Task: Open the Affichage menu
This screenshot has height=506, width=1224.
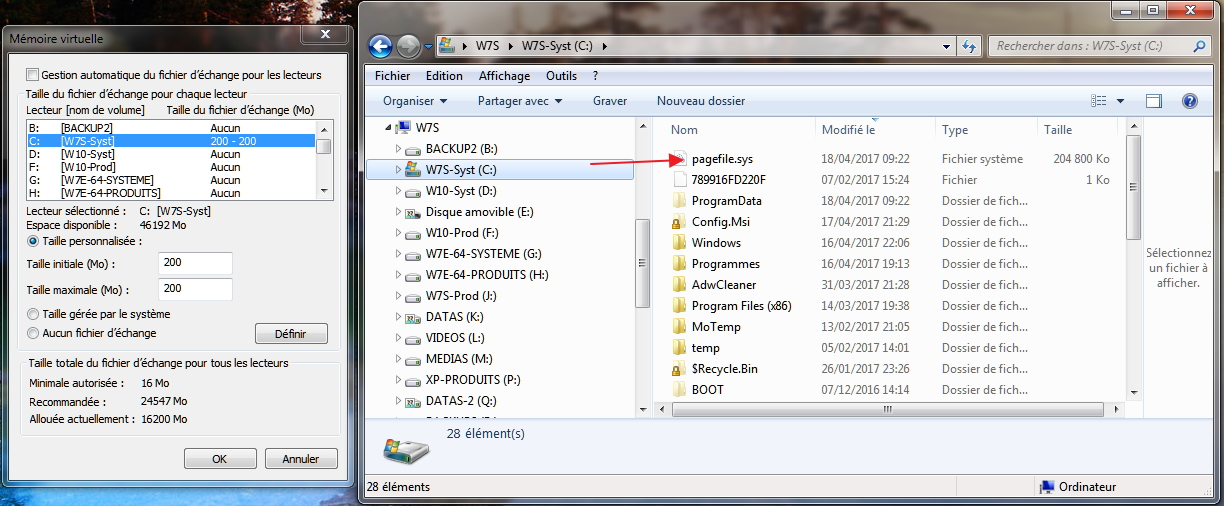Action: 504,76
